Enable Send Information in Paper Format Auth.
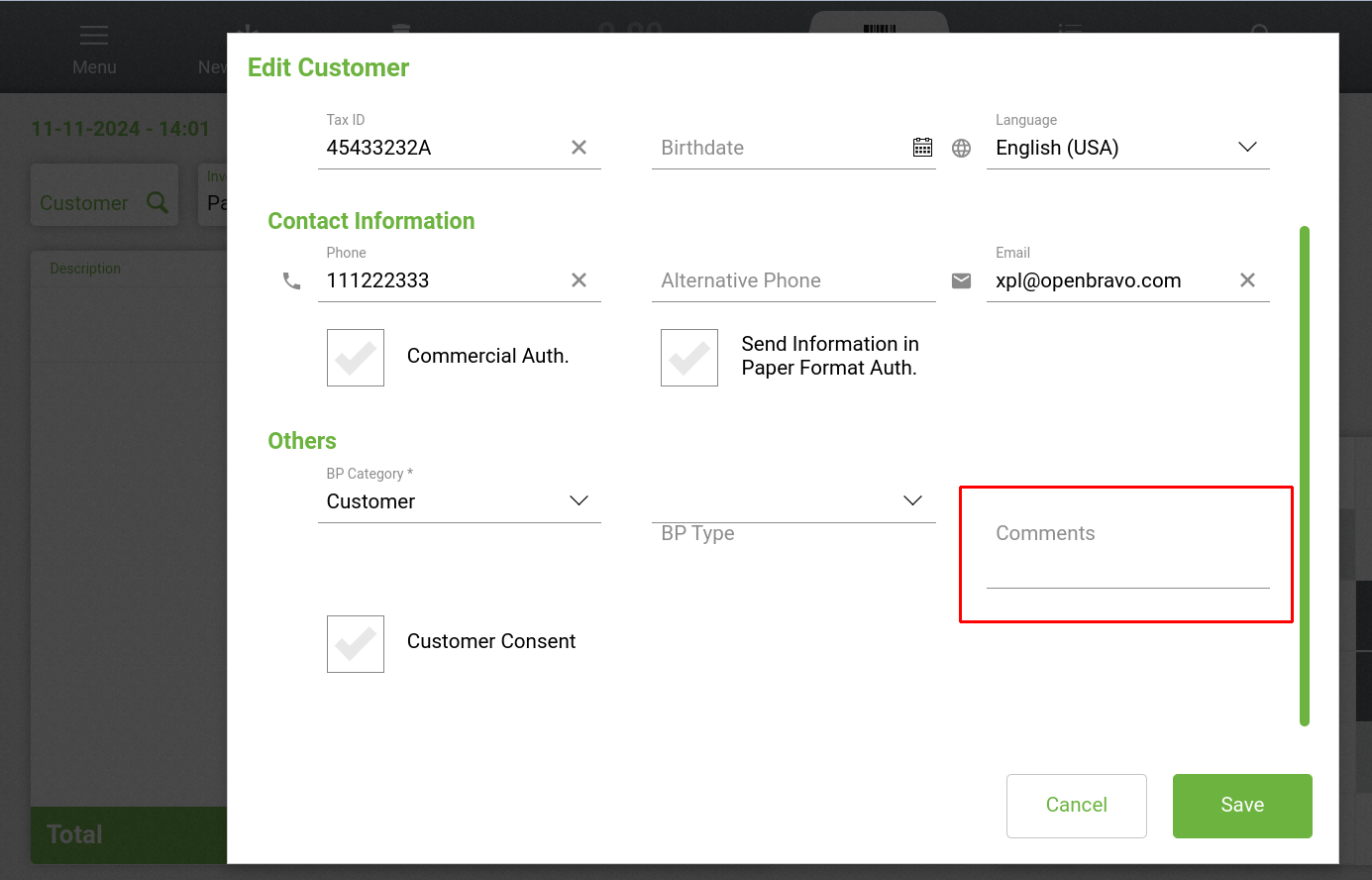 [689, 358]
